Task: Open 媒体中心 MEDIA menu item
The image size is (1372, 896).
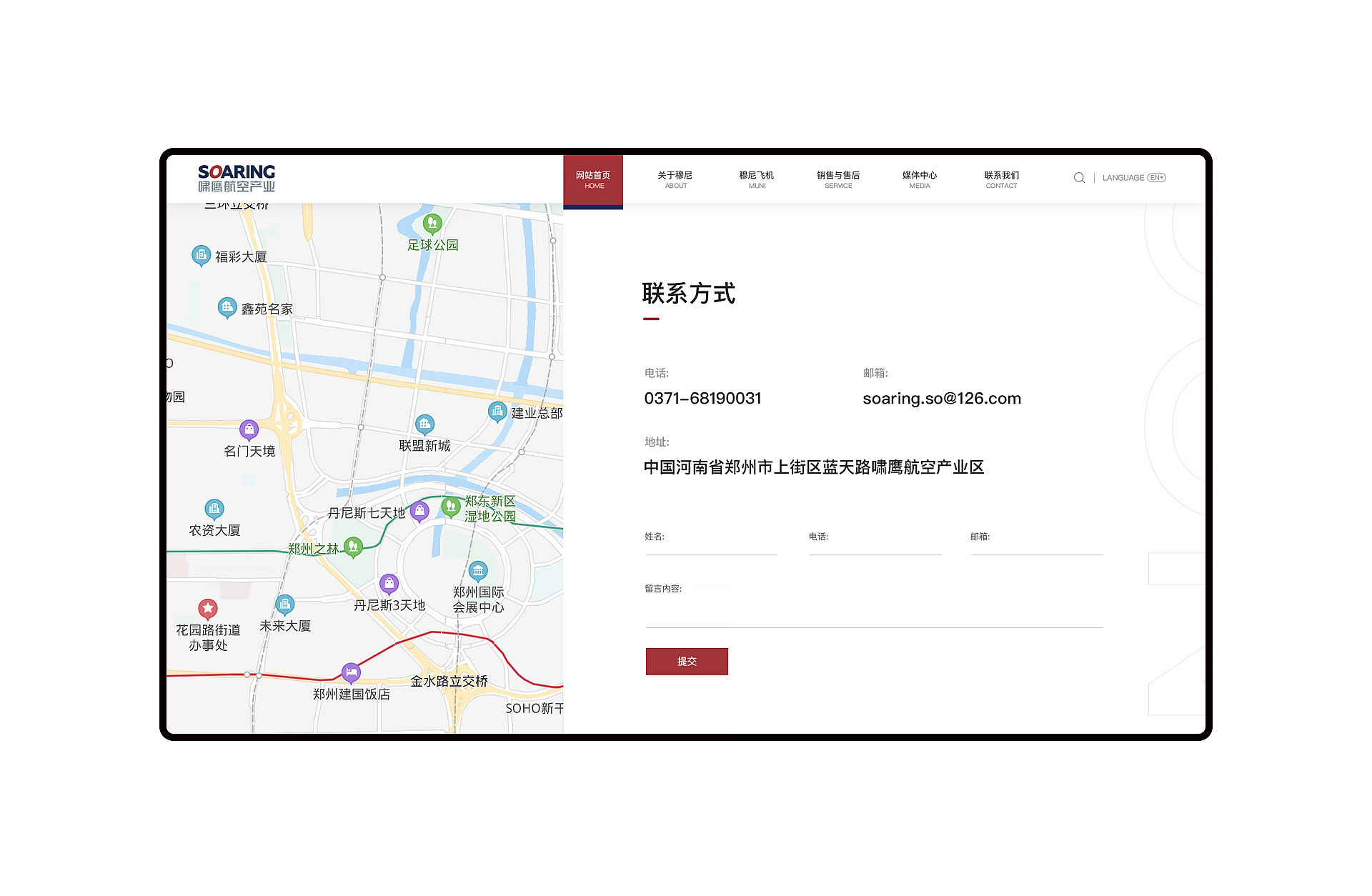Action: click(920, 180)
